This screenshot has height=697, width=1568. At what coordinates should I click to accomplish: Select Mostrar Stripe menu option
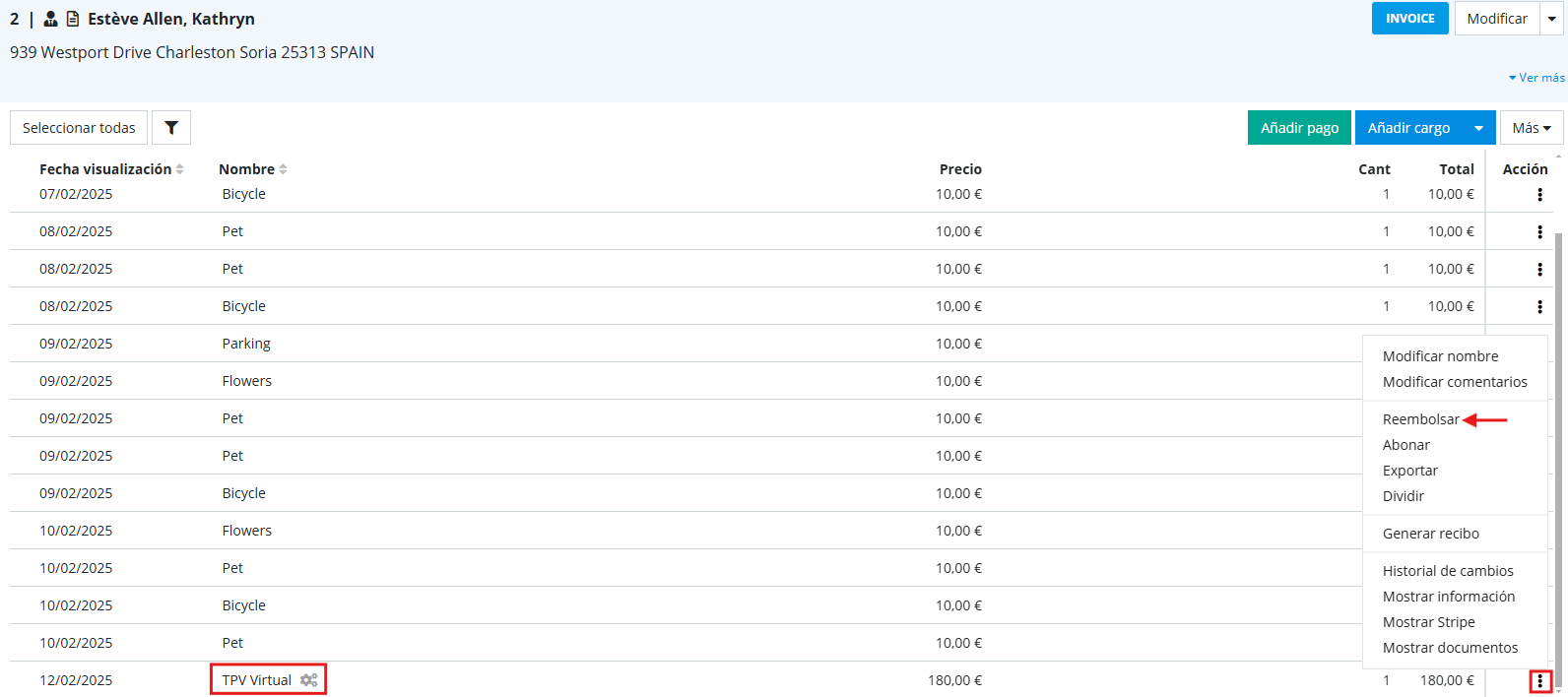(1428, 622)
